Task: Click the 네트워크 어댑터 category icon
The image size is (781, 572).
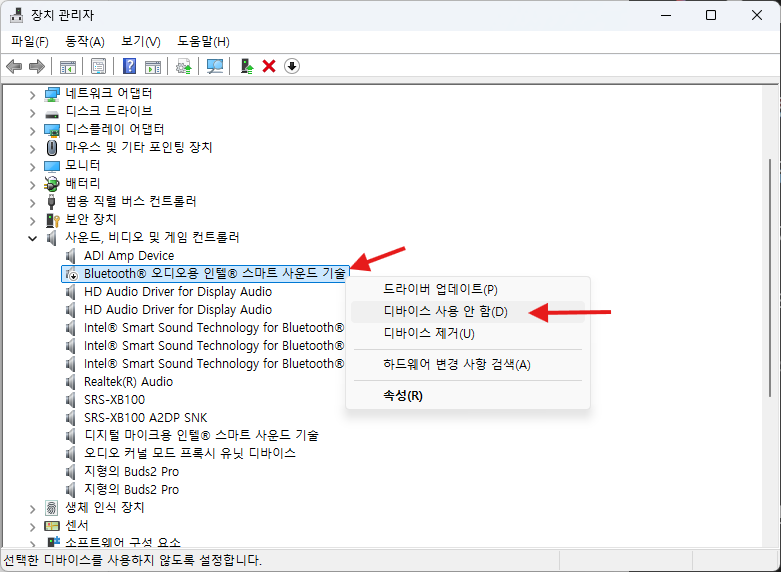Action: pos(52,93)
